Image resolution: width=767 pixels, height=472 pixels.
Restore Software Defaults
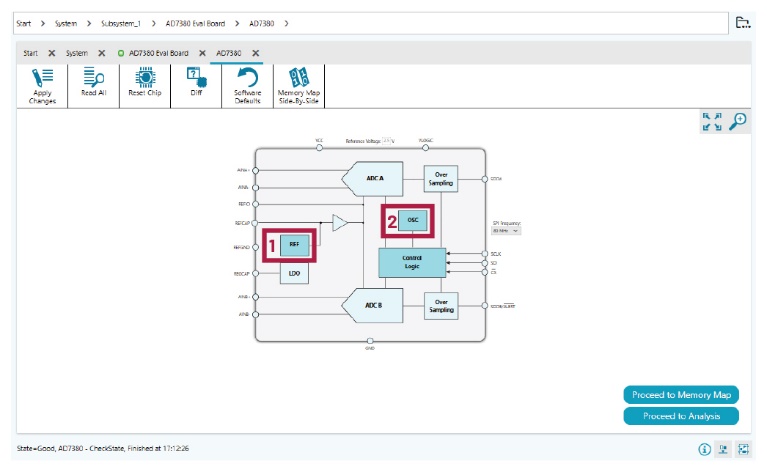coord(248,86)
